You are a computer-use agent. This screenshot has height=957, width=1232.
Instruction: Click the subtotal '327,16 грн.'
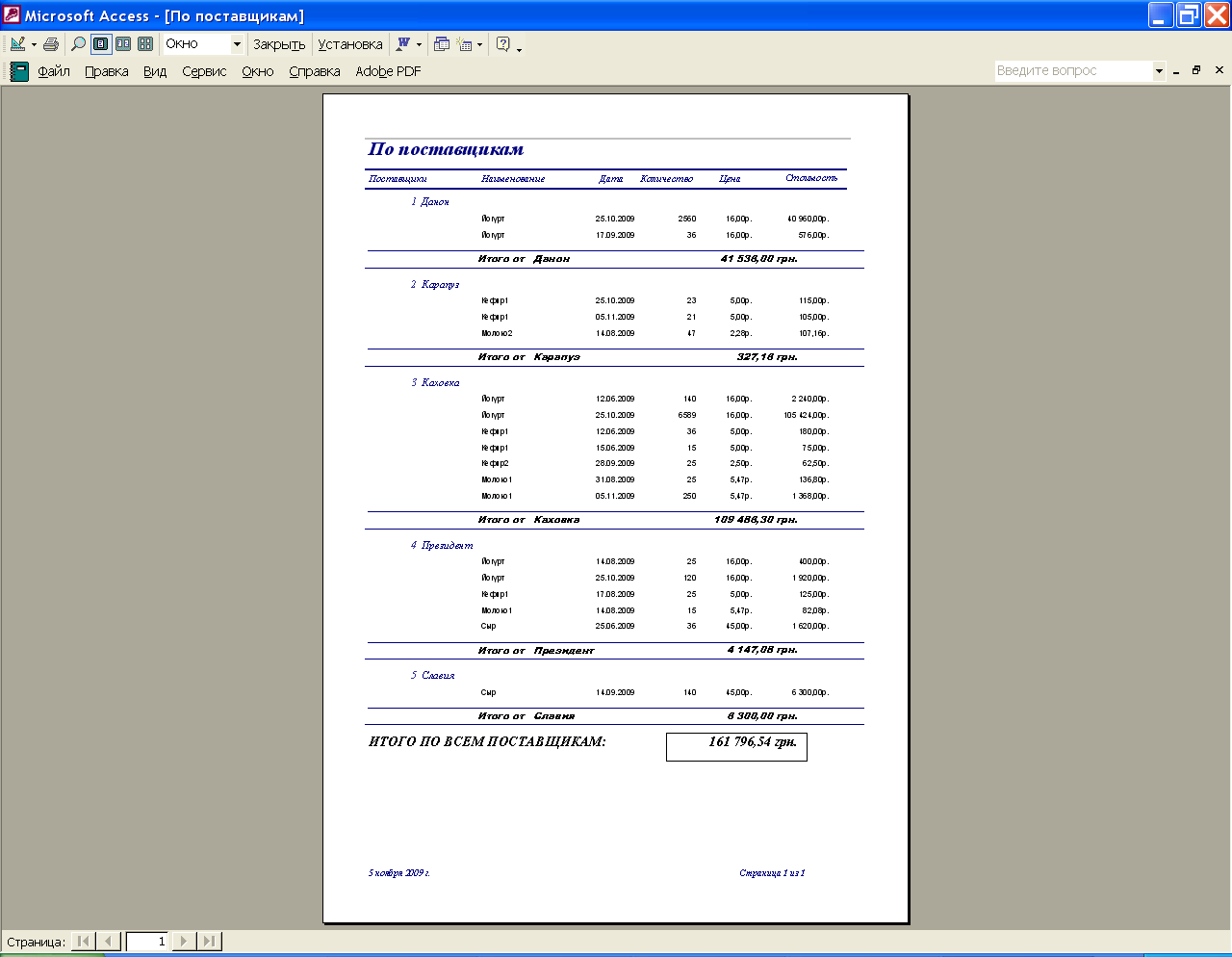767,357
